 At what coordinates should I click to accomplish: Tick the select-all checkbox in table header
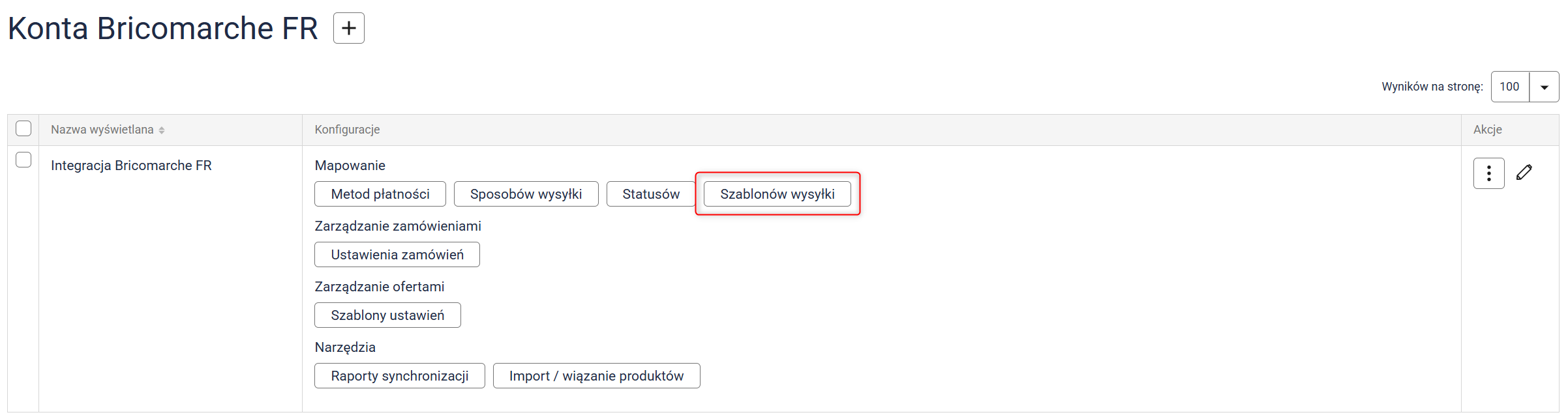coord(23,128)
